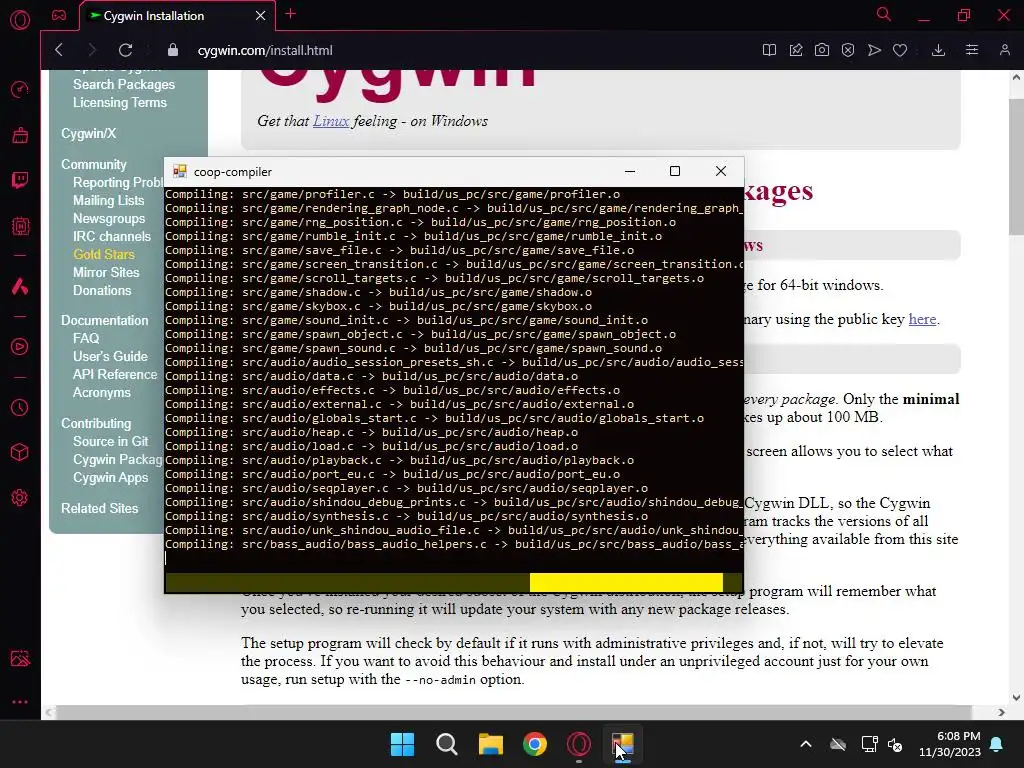The width and height of the screenshot is (1024, 768).
Task: Add page to bookmarks heart icon
Action: point(900,50)
